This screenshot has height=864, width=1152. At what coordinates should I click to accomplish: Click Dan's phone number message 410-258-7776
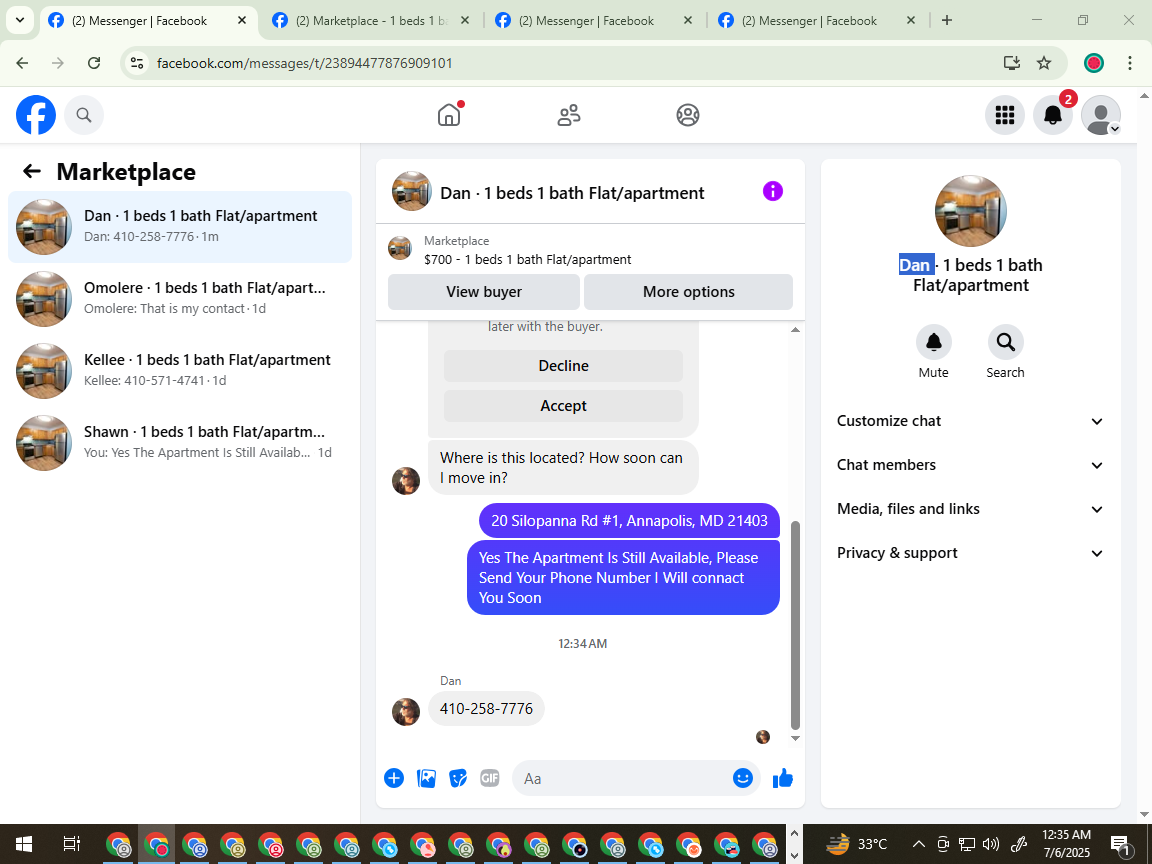click(x=486, y=708)
